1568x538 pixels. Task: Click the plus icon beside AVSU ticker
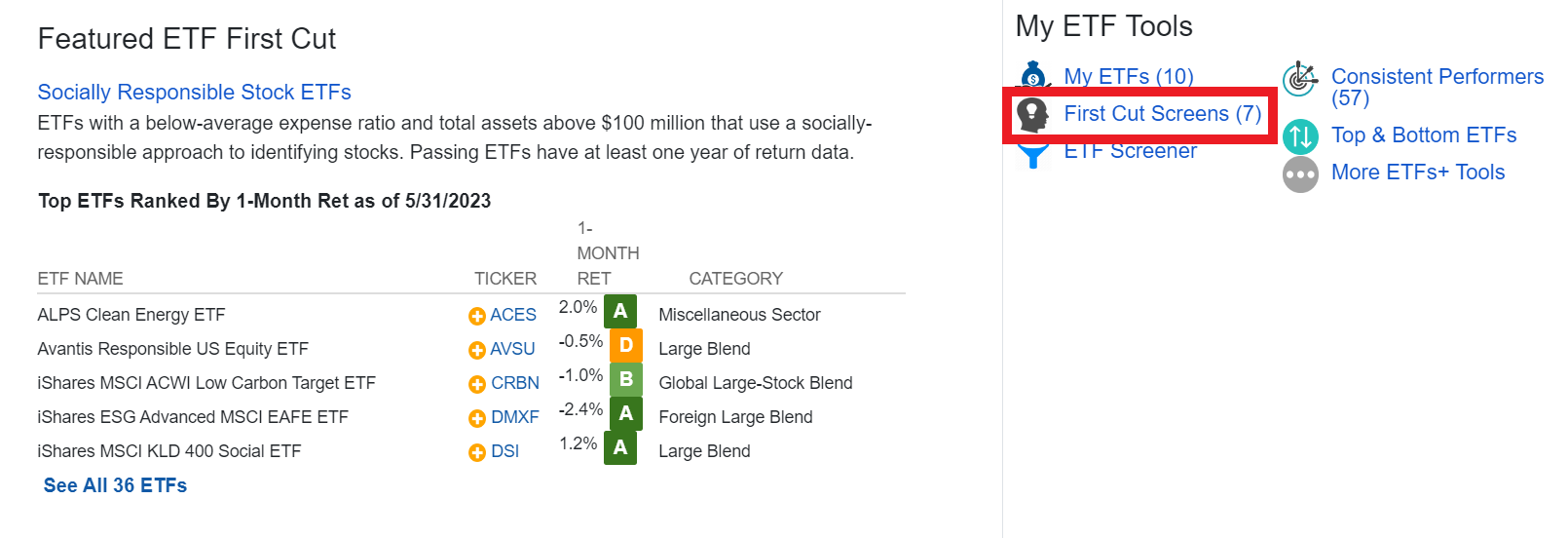coord(477,350)
